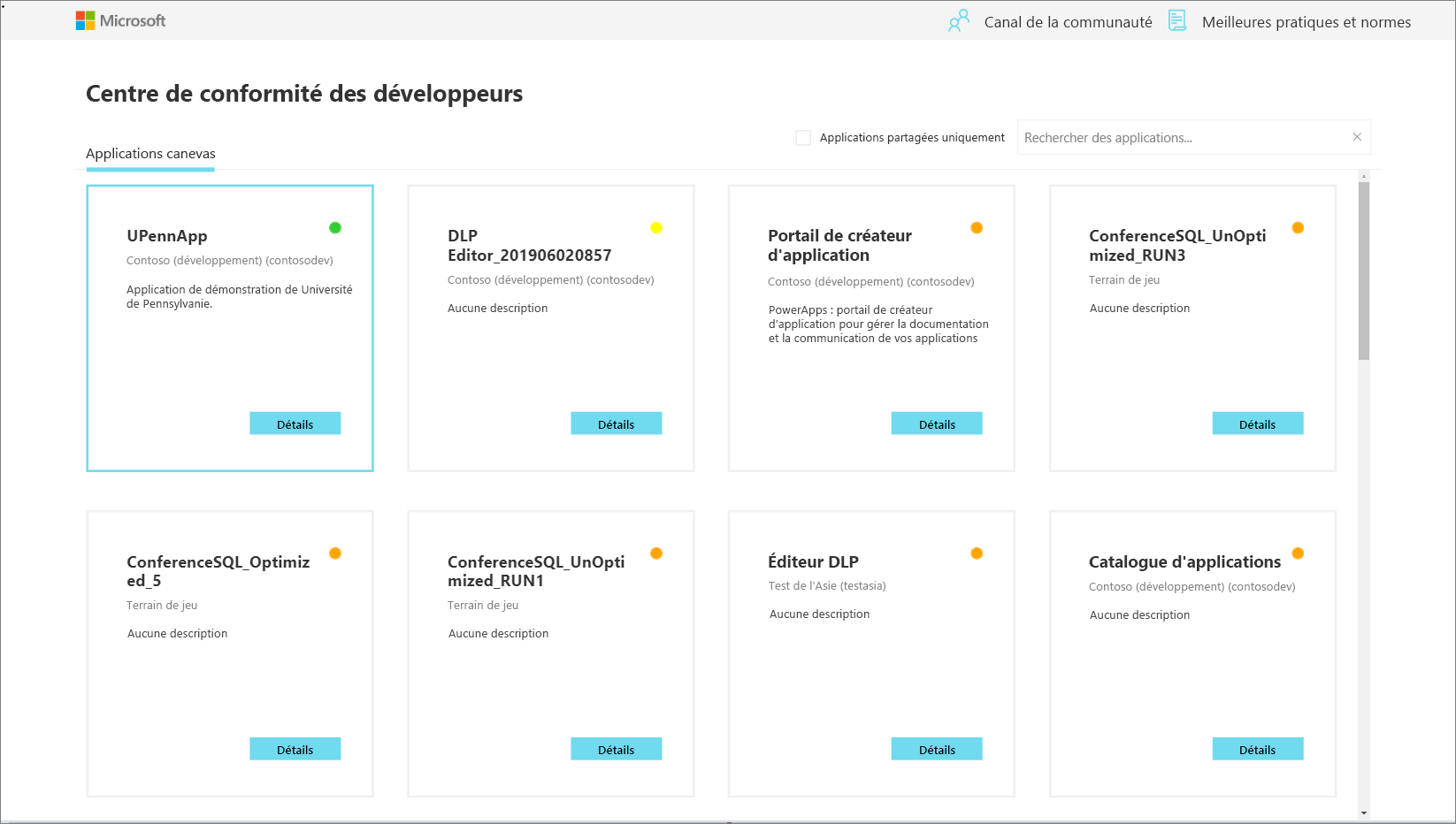Clear the search box with the X icon

pyautogui.click(x=1357, y=136)
